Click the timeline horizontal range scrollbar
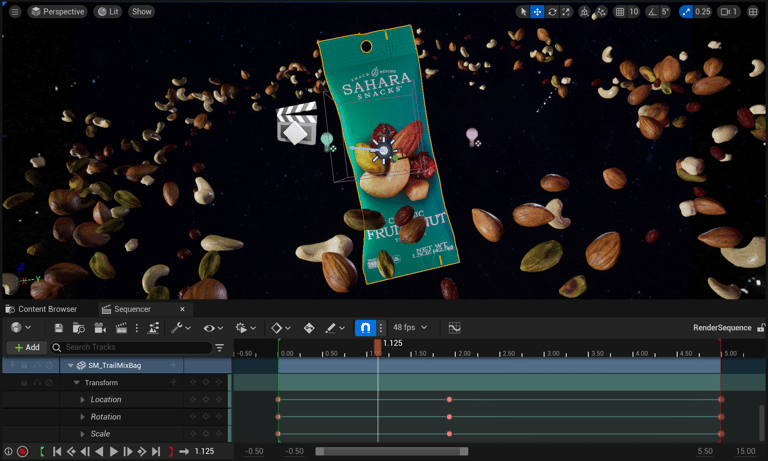 tap(391, 451)
